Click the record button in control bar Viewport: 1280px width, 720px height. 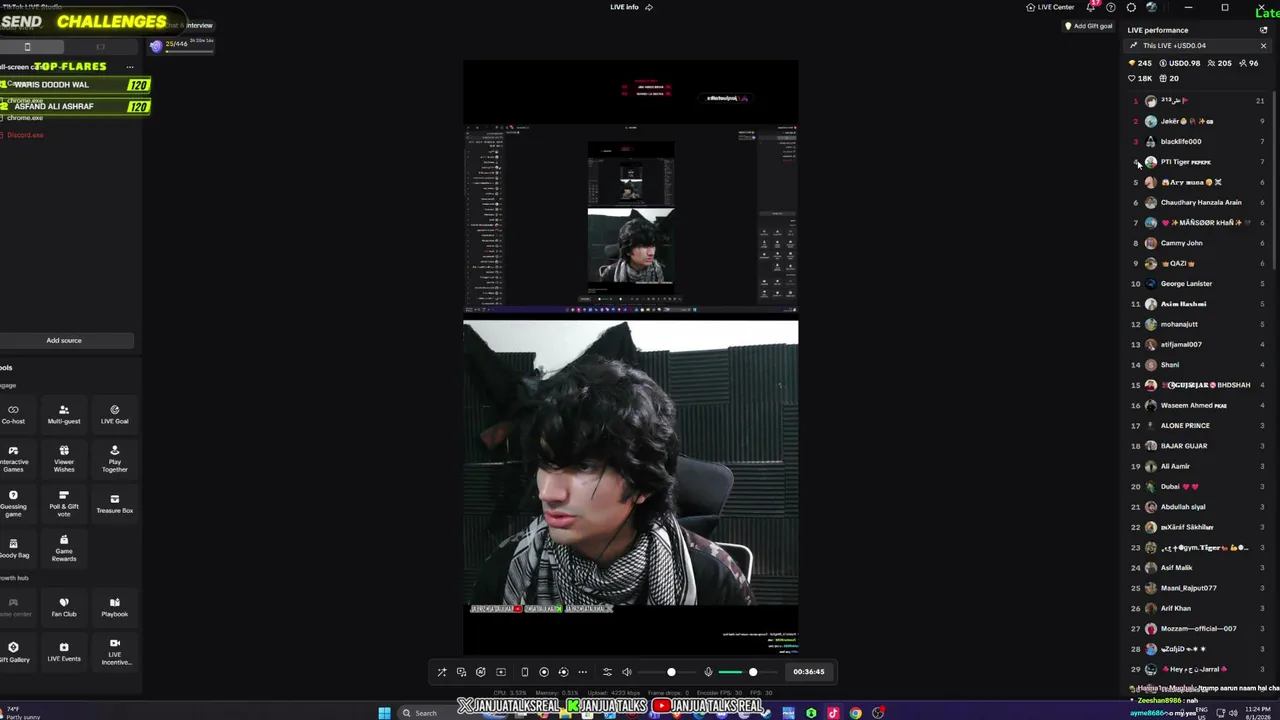pos(544,672)
